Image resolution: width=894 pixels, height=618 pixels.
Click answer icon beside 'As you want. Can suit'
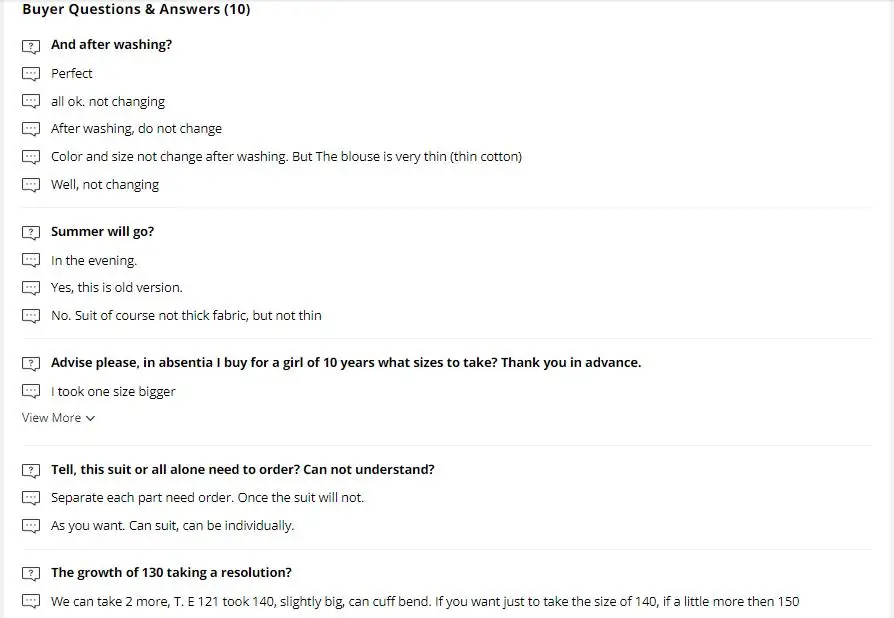point(31,526)
